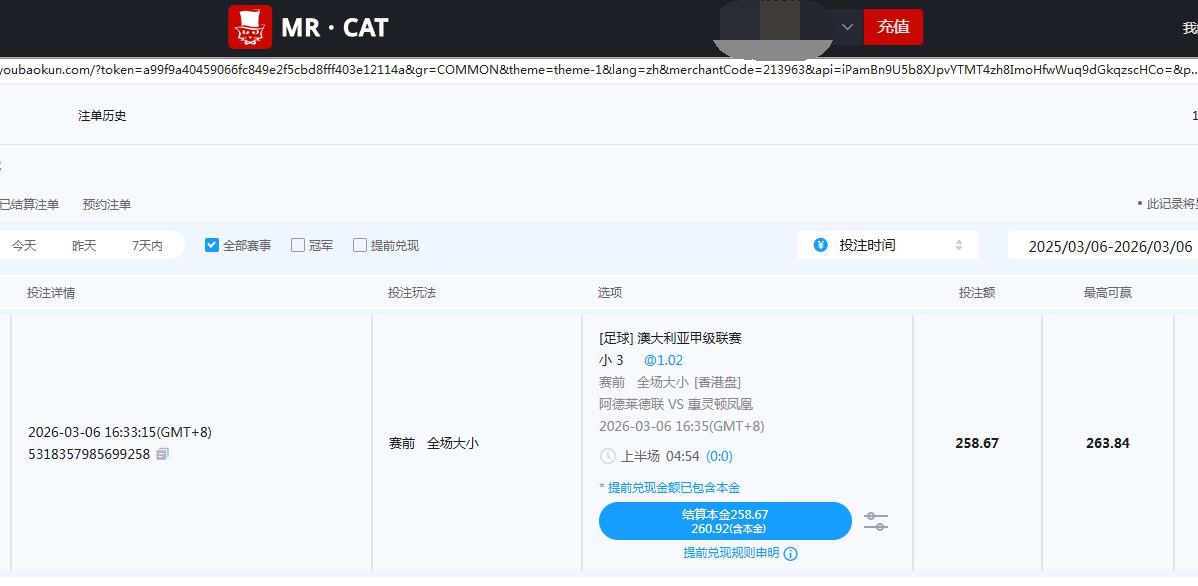Click the MR·CAT top hat logo
The image size is (1198, 586).
tap(250, 27)
